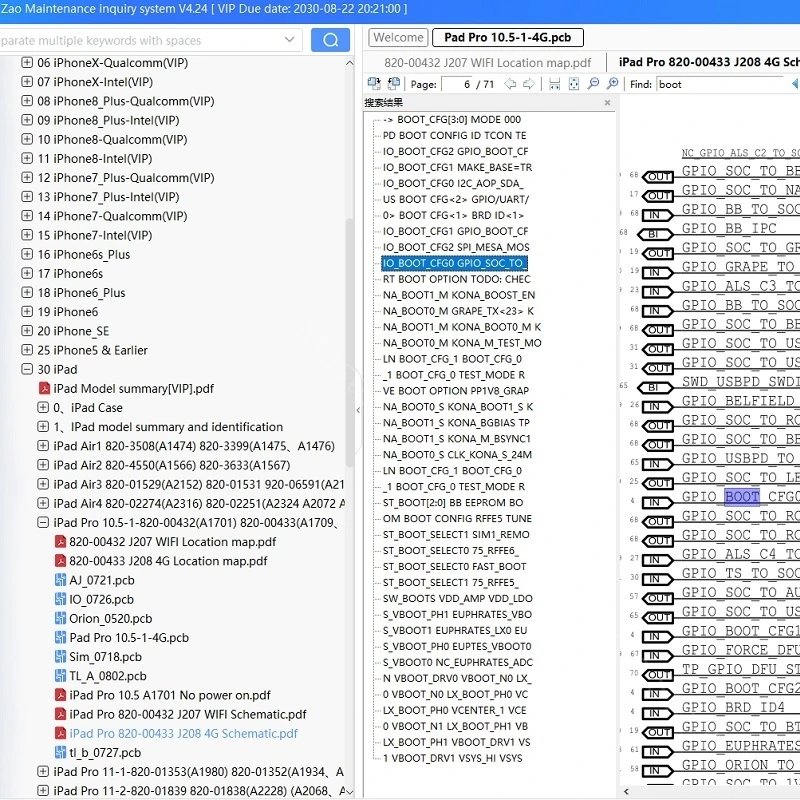800x800 pixels.
Task: Select result -> BOOT_CFG[3:0] MODE 000
Action: (452, 119)
